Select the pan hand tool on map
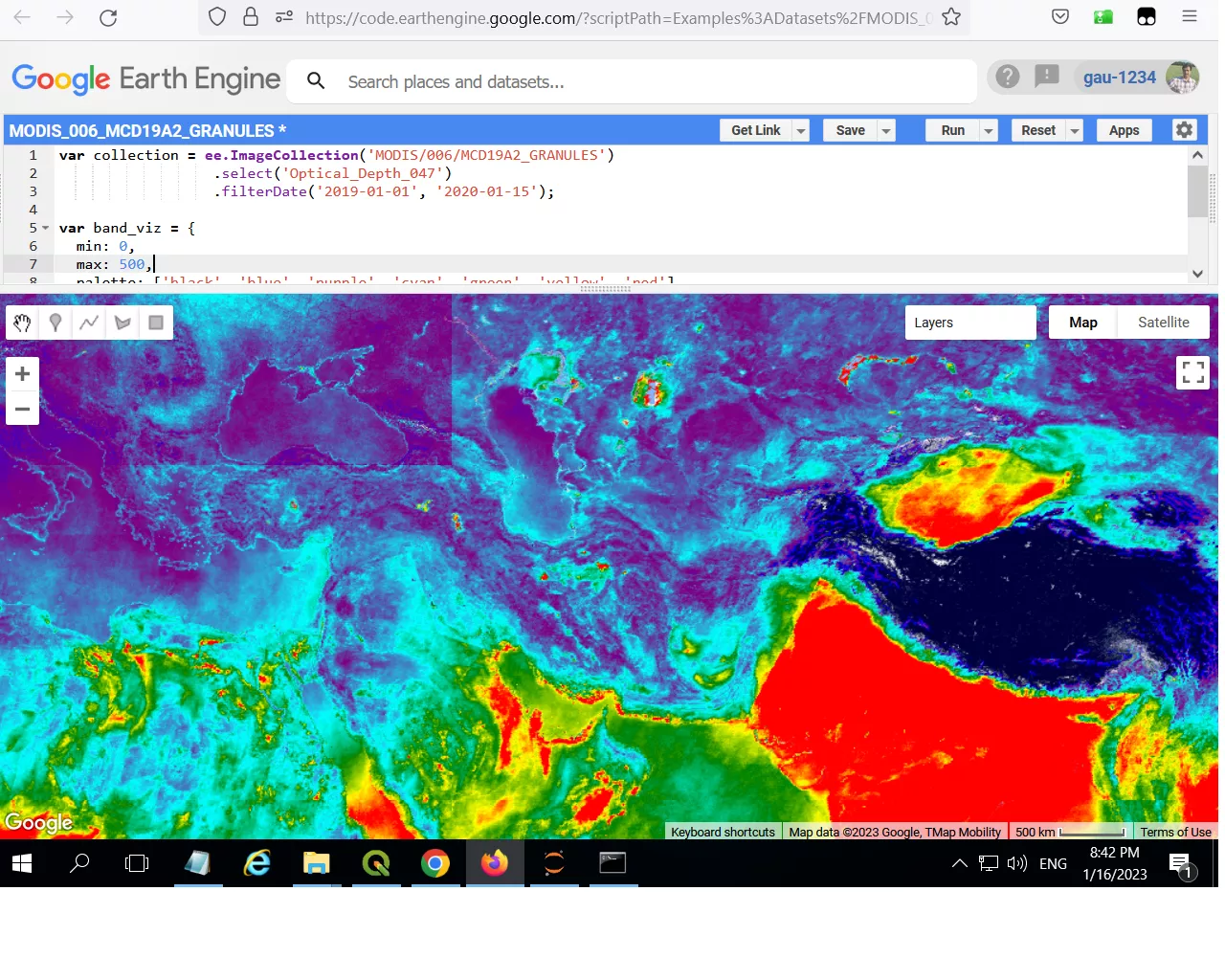The image size is (1225, 980). point(22,323)
